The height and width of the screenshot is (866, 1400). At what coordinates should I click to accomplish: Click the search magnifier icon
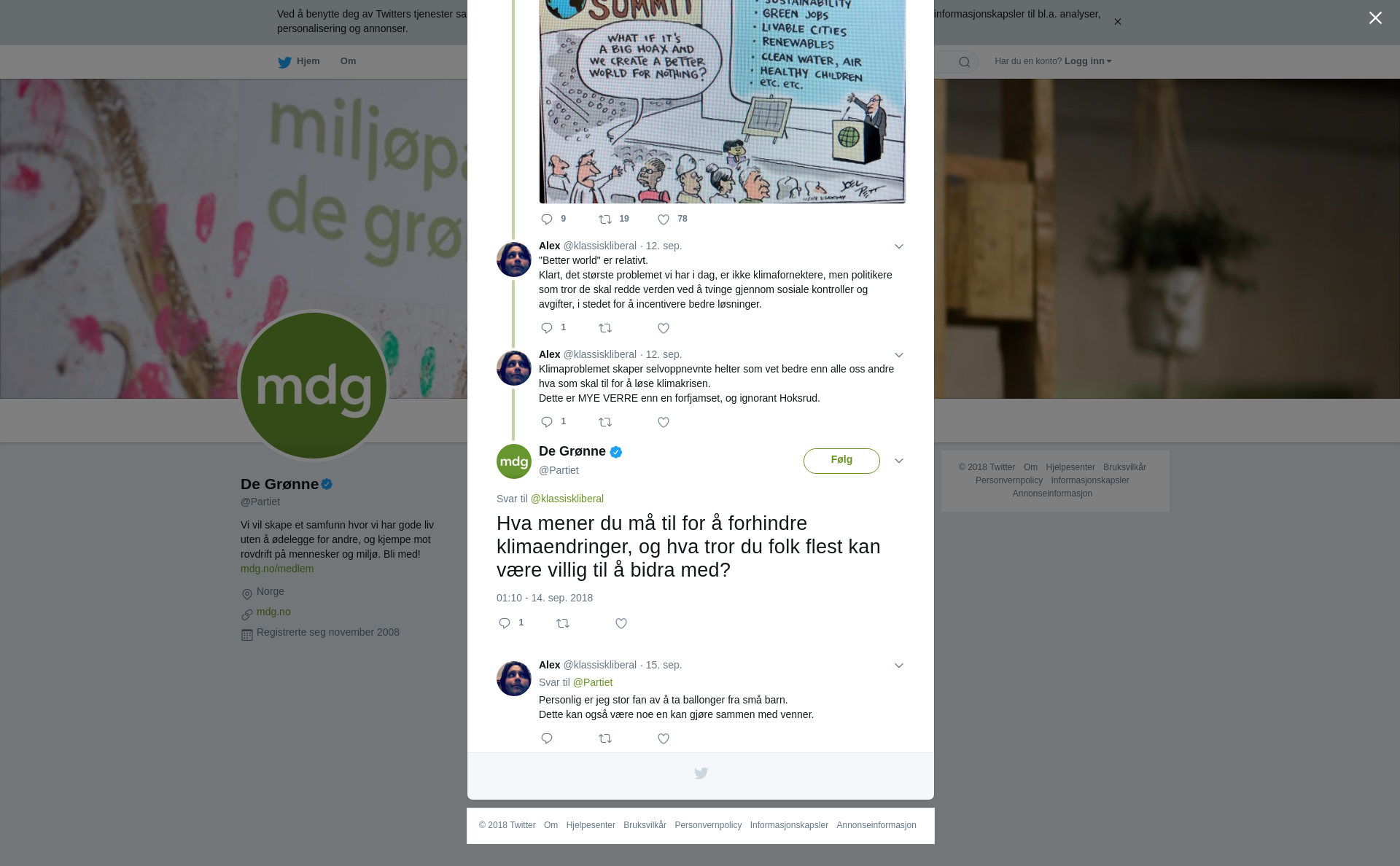965,62
